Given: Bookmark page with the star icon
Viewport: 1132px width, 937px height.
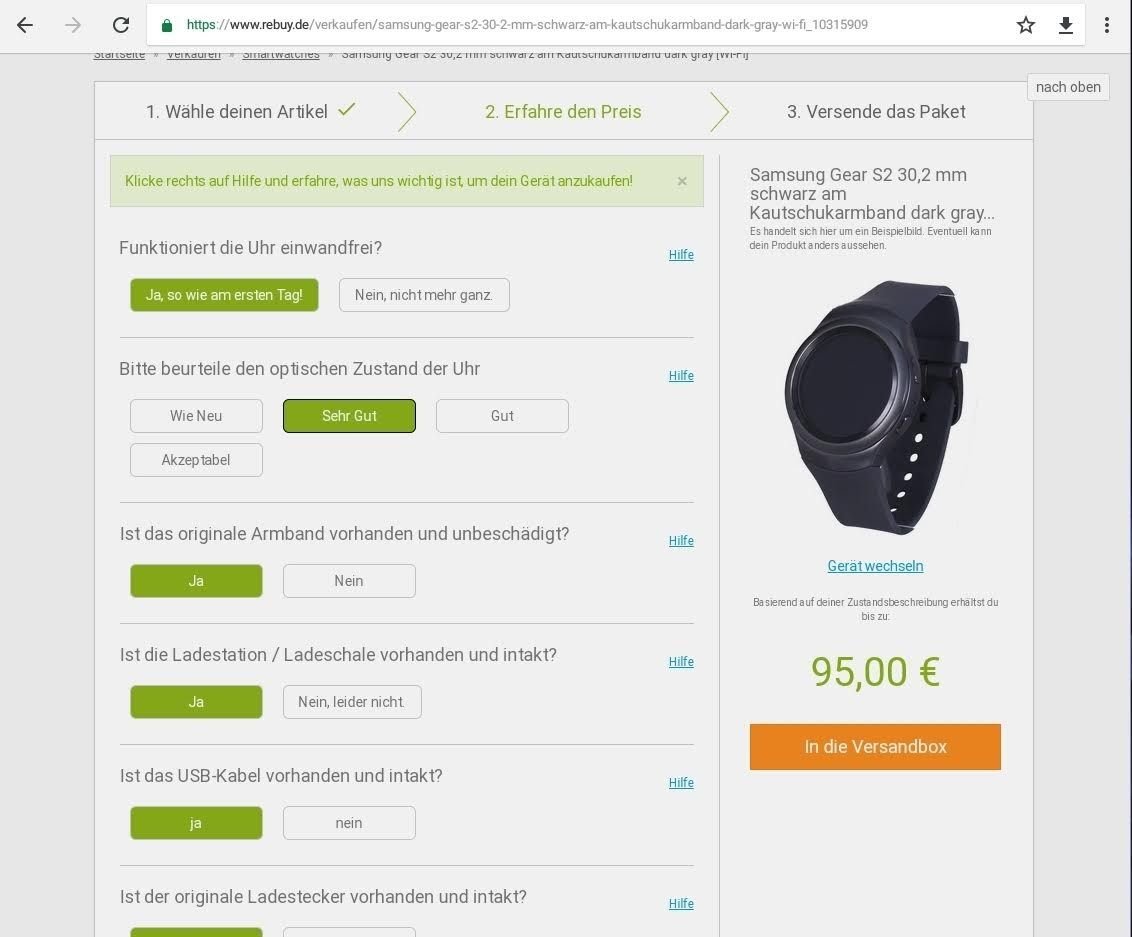Looking at the screenshot, I should click(1025, 25).
